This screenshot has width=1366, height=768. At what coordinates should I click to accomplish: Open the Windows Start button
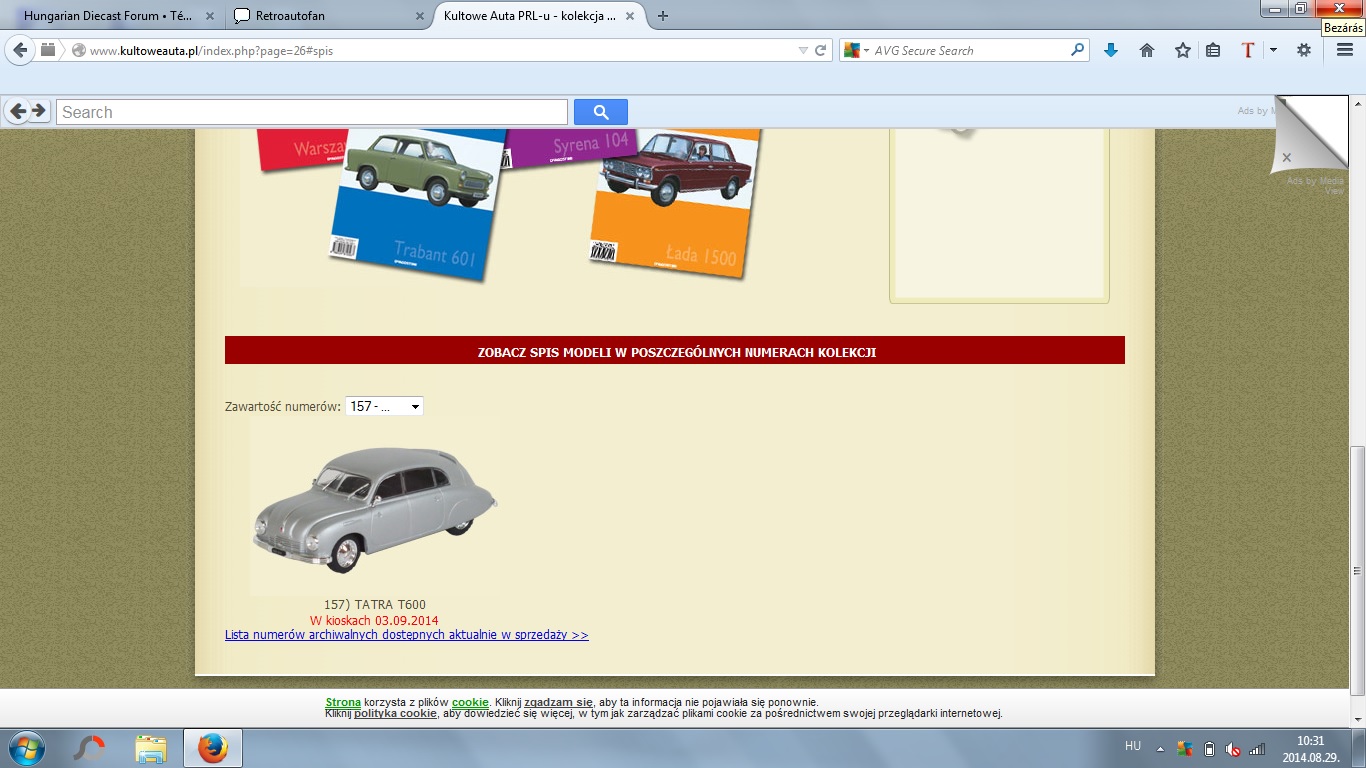tap(26, 748)
